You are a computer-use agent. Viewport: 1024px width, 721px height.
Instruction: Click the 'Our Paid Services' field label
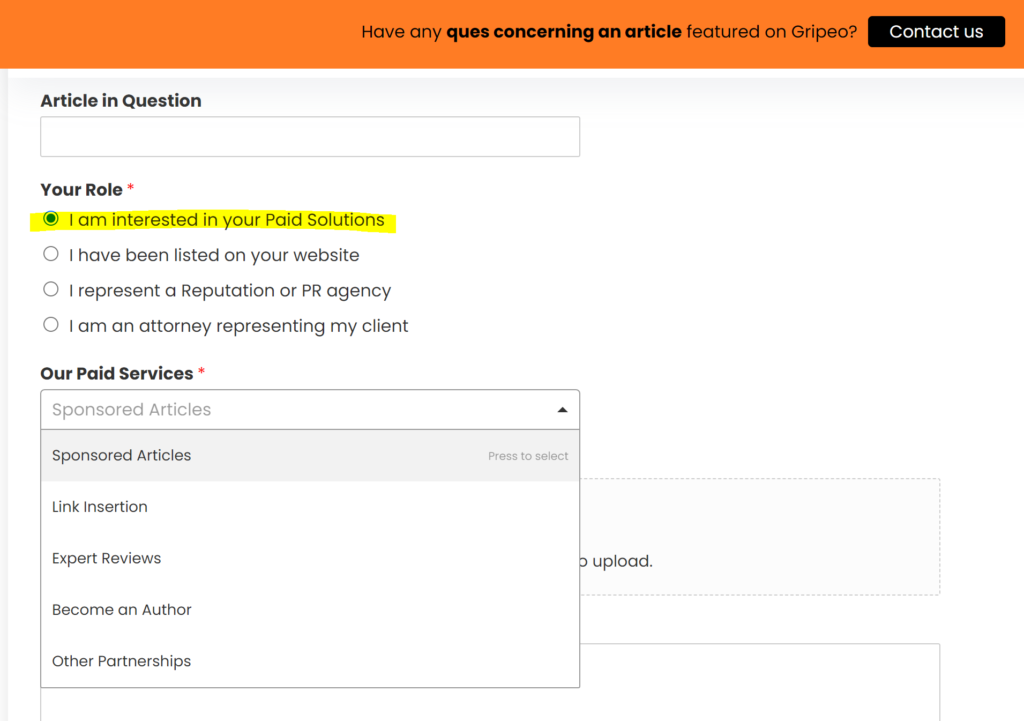(117, 374)
